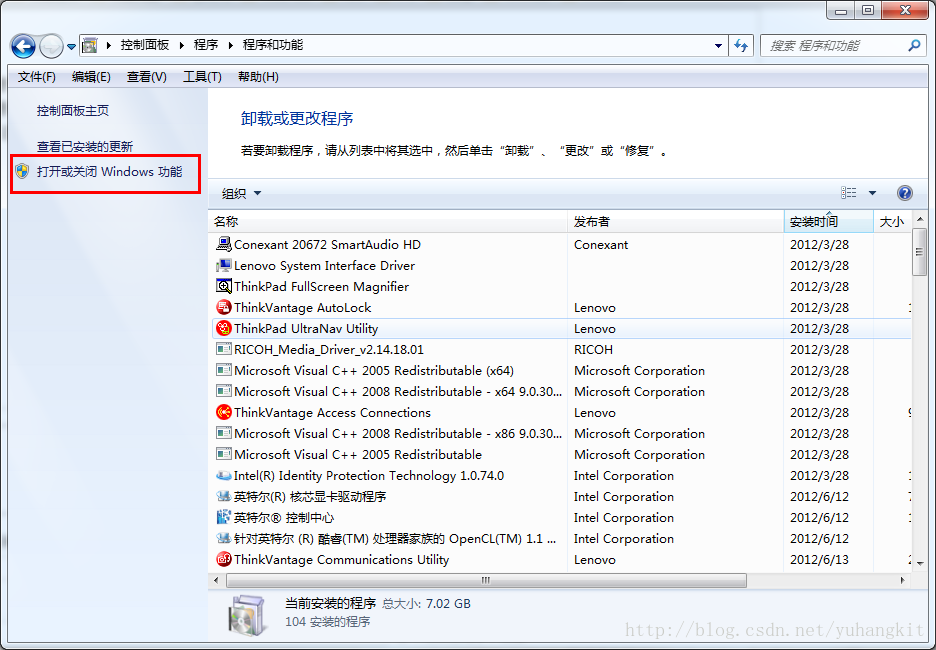Click the 2012/6/13 install date cell
This screenshot has width=936, height=650.
[x=819, y=560]
